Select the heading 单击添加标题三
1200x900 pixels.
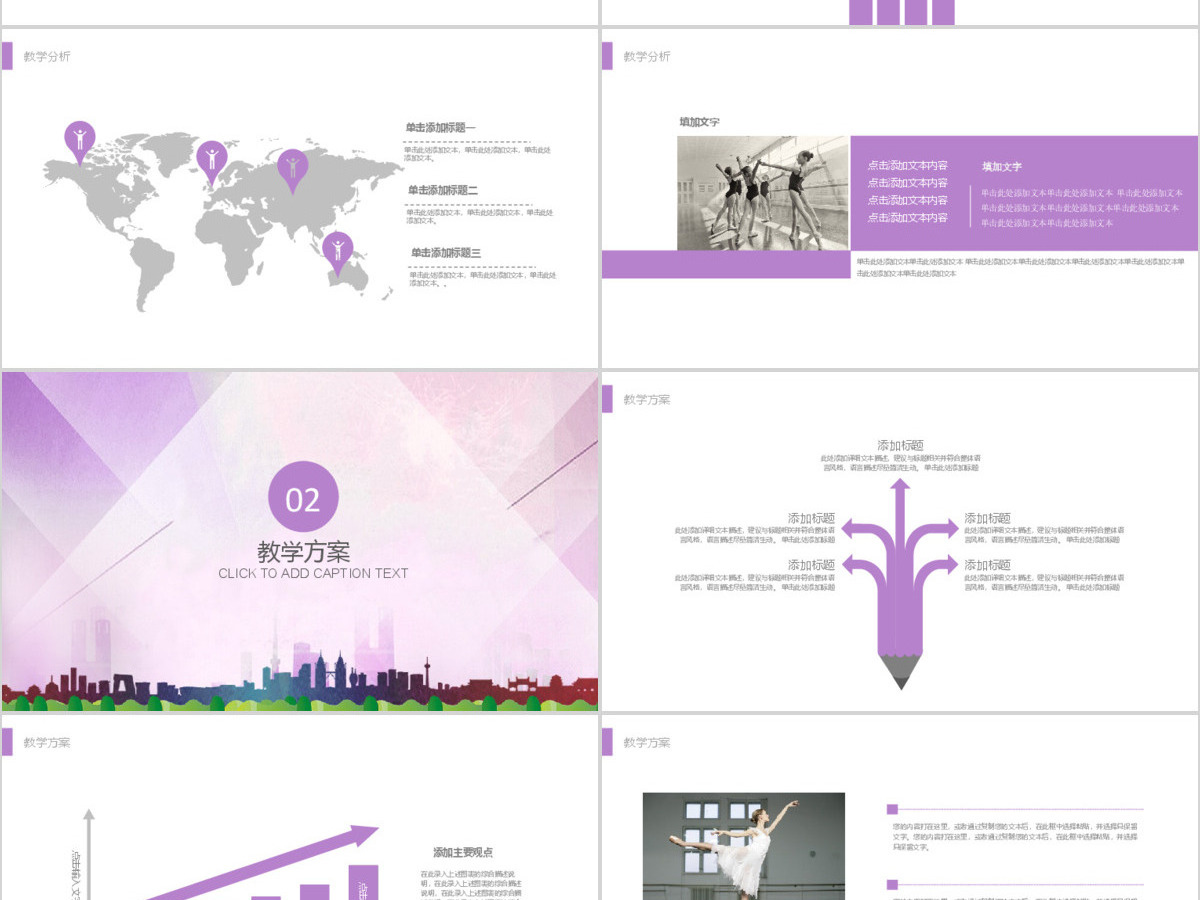tap(446, 253)
